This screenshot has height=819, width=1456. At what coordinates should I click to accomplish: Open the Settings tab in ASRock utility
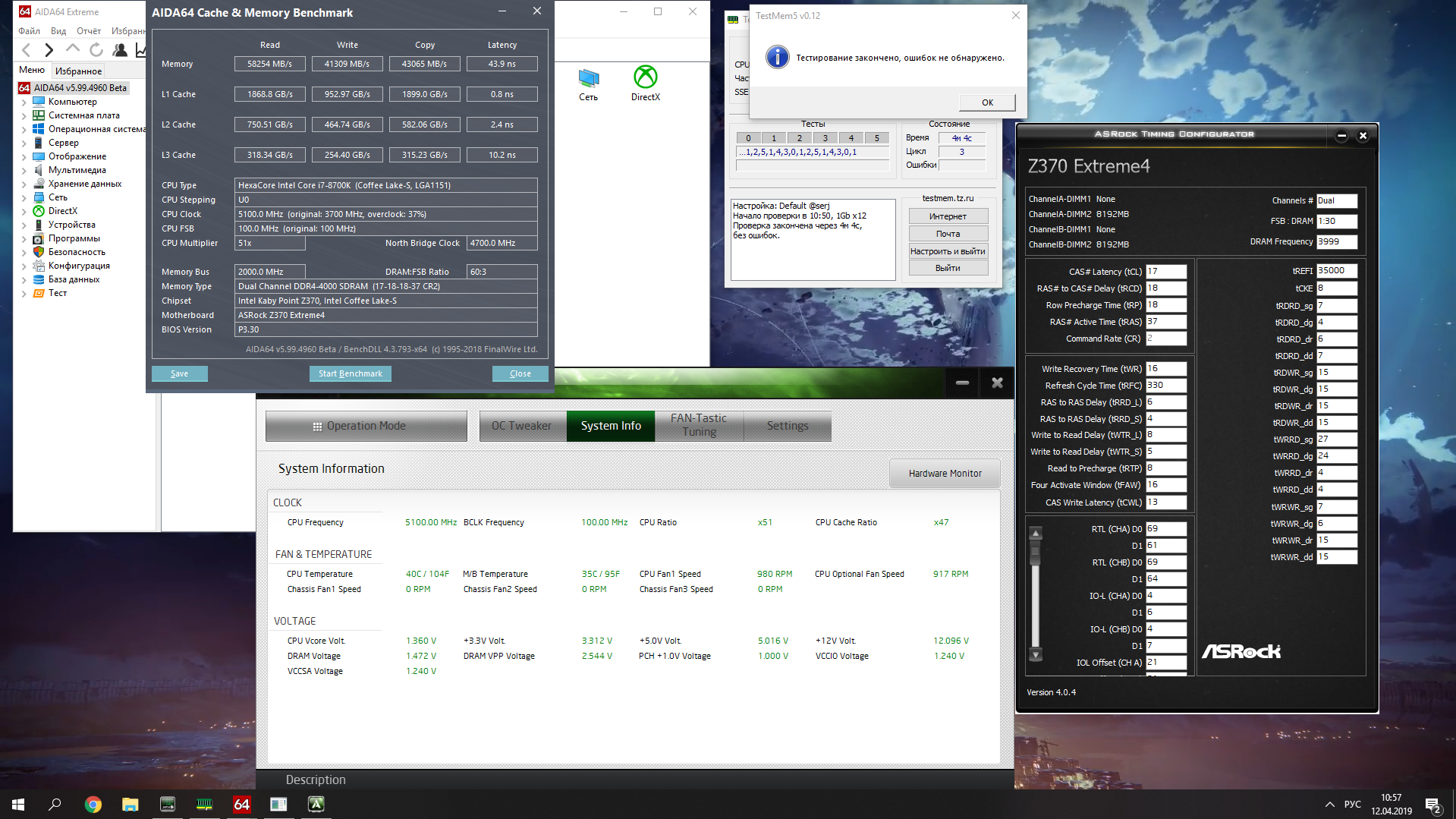788,426
